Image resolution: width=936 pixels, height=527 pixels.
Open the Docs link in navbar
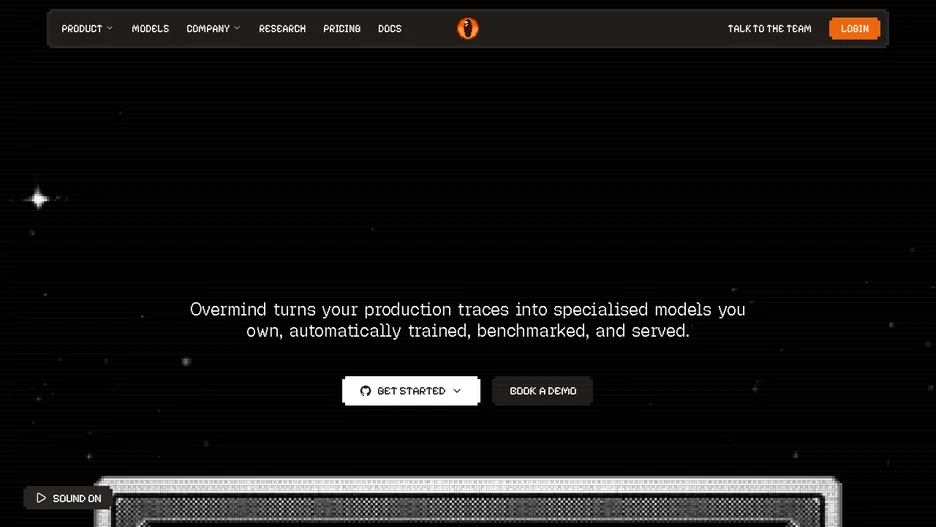[x=390, y=29]
